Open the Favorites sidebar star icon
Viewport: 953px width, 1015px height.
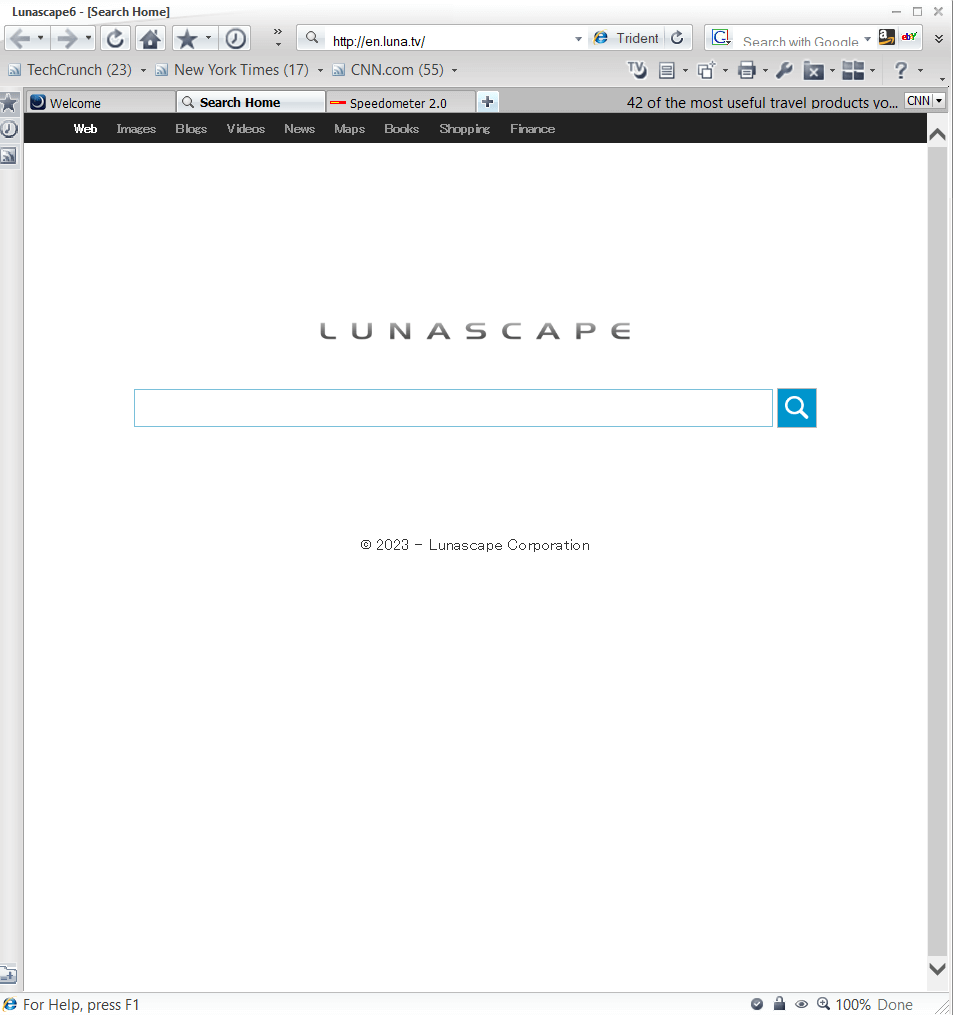9,103
